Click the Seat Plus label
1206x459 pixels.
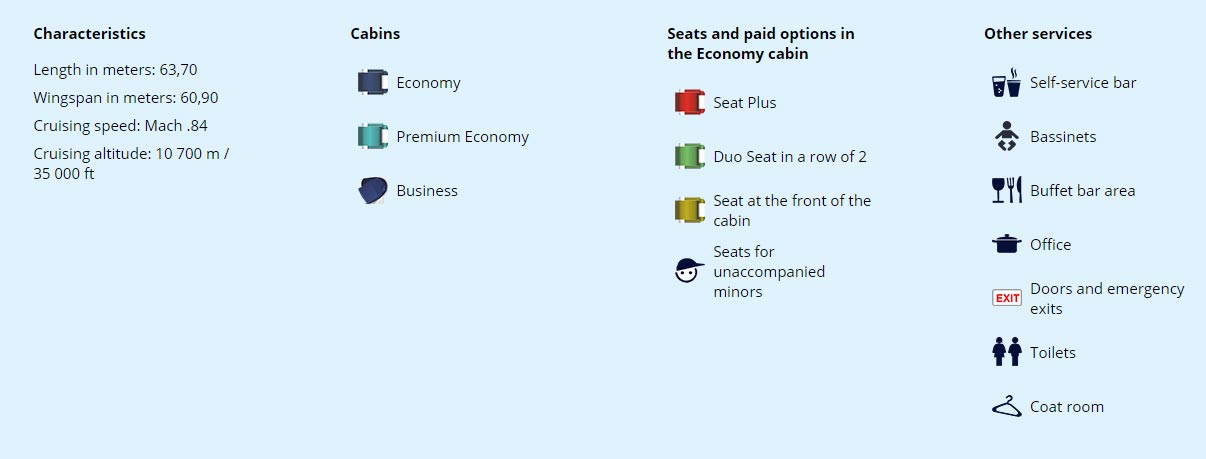(x=745, y=103)
